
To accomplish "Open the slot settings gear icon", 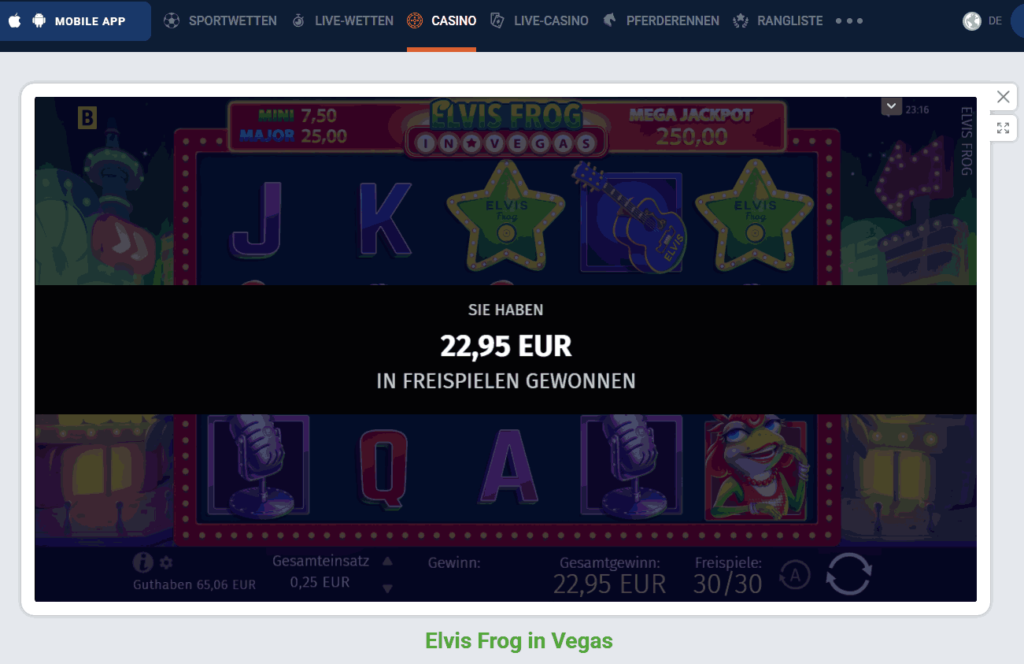I will tap(166, 562).
